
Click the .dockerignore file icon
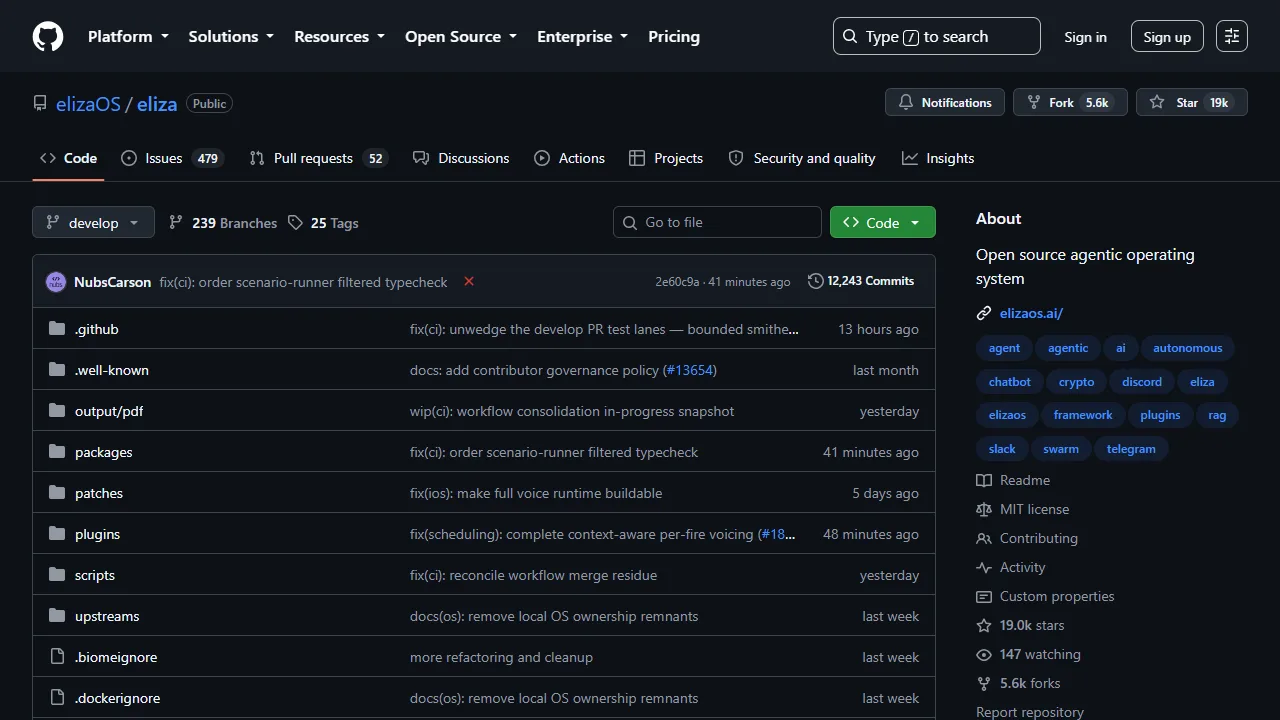click(x=57, y=697)
